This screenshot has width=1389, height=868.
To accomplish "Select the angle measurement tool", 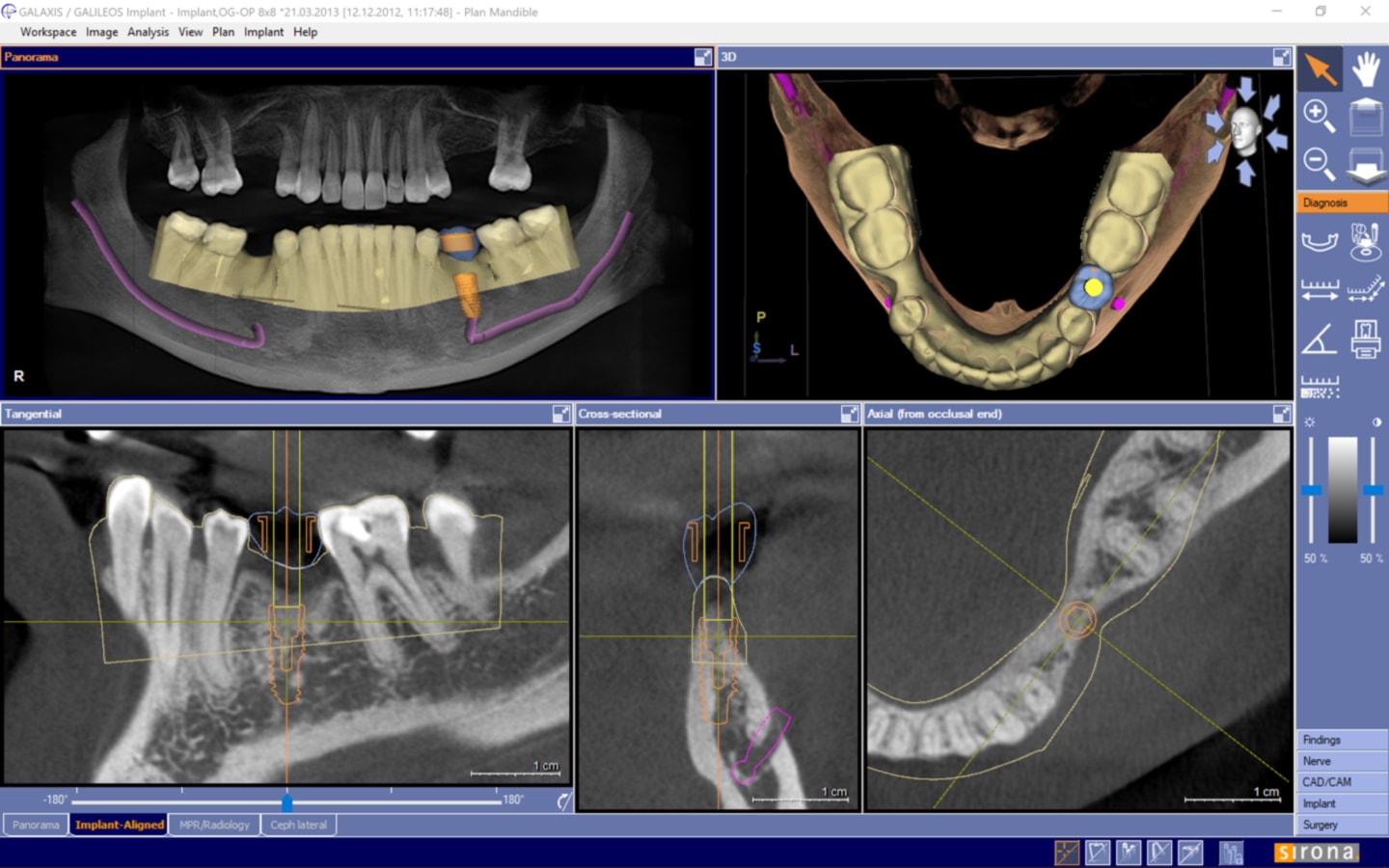I will tap(1319, 339).
